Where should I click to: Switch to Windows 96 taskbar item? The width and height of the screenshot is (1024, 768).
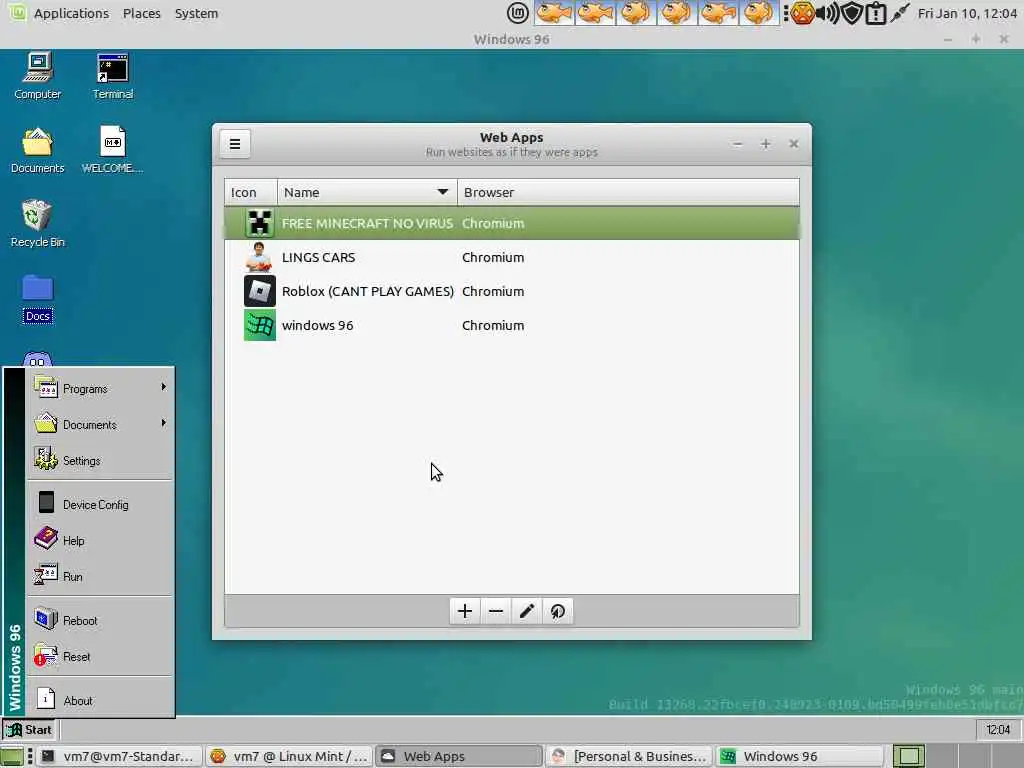(800, 756)
